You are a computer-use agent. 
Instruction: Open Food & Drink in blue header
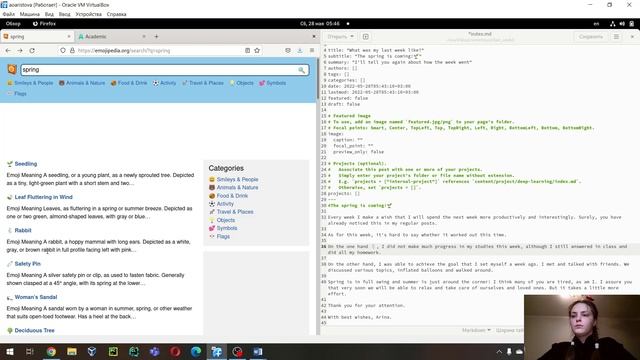pos(129,83)
